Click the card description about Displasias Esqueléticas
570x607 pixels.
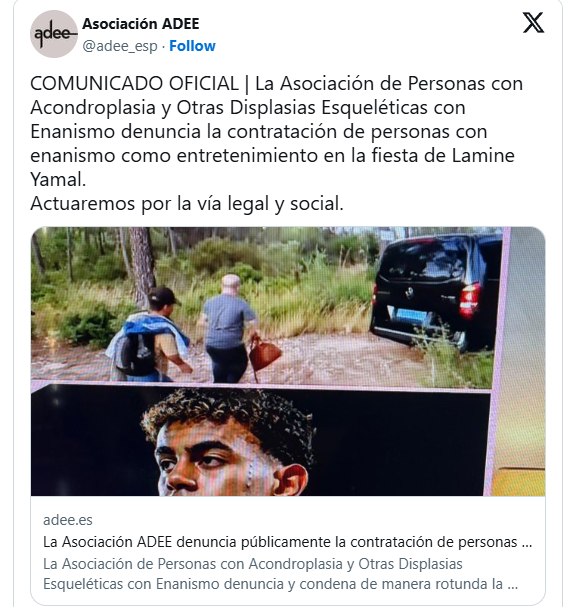coord(280,574)
